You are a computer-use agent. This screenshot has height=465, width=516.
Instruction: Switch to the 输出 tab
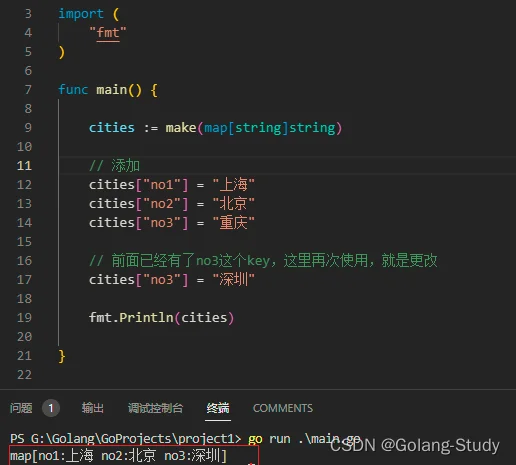[x=93, y=408]
